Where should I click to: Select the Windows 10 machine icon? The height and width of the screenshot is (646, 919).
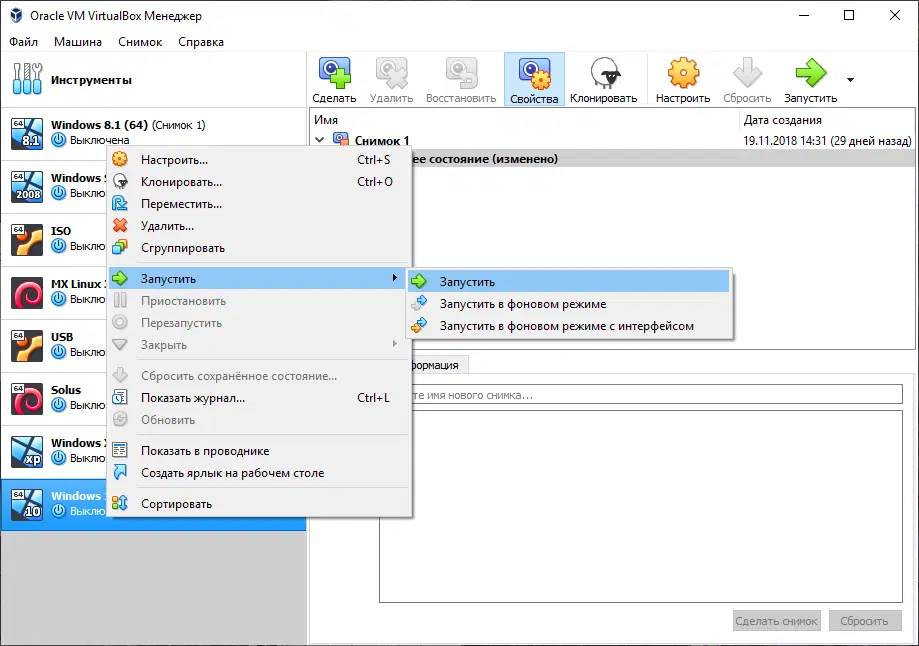pos(27,505)
